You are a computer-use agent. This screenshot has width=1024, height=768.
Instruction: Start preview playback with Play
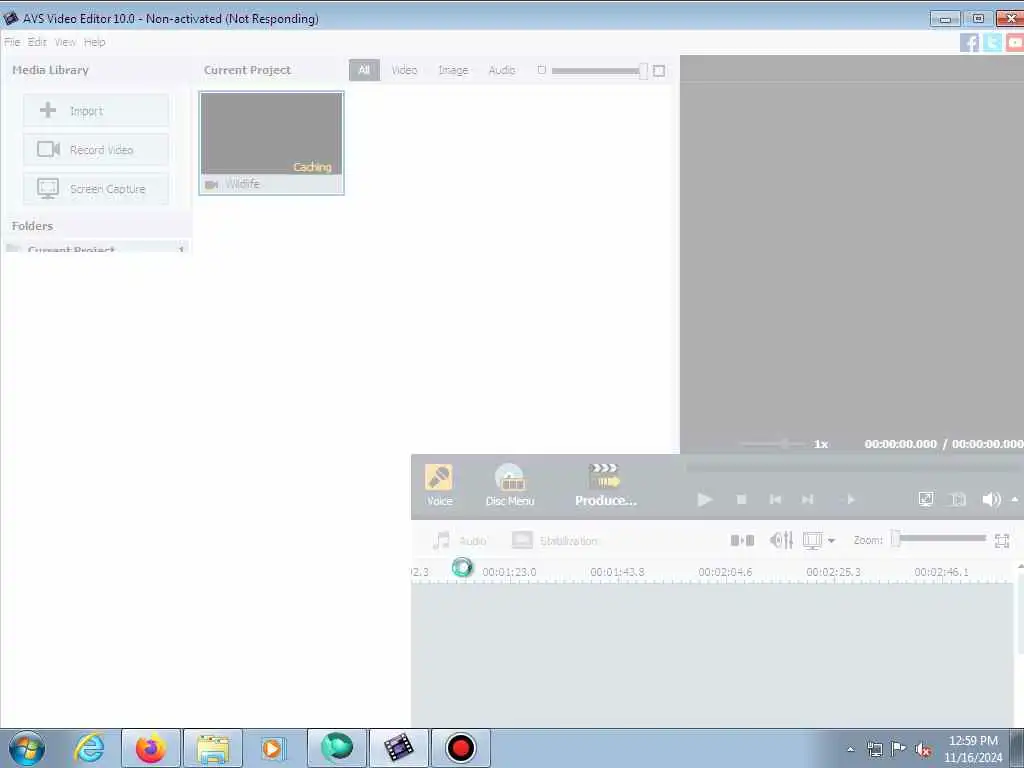click(704, 500)
